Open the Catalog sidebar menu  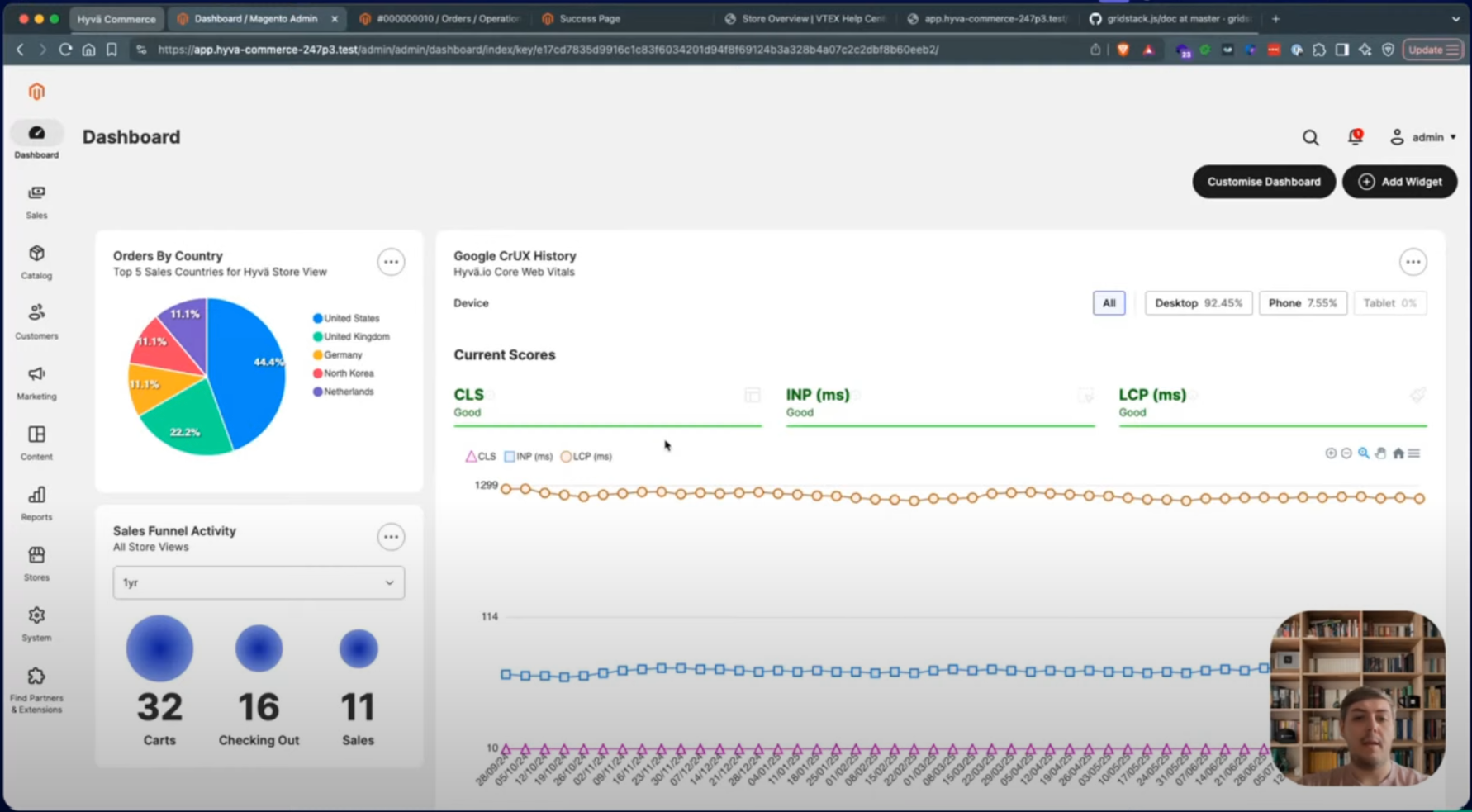[x=36, y=262]
